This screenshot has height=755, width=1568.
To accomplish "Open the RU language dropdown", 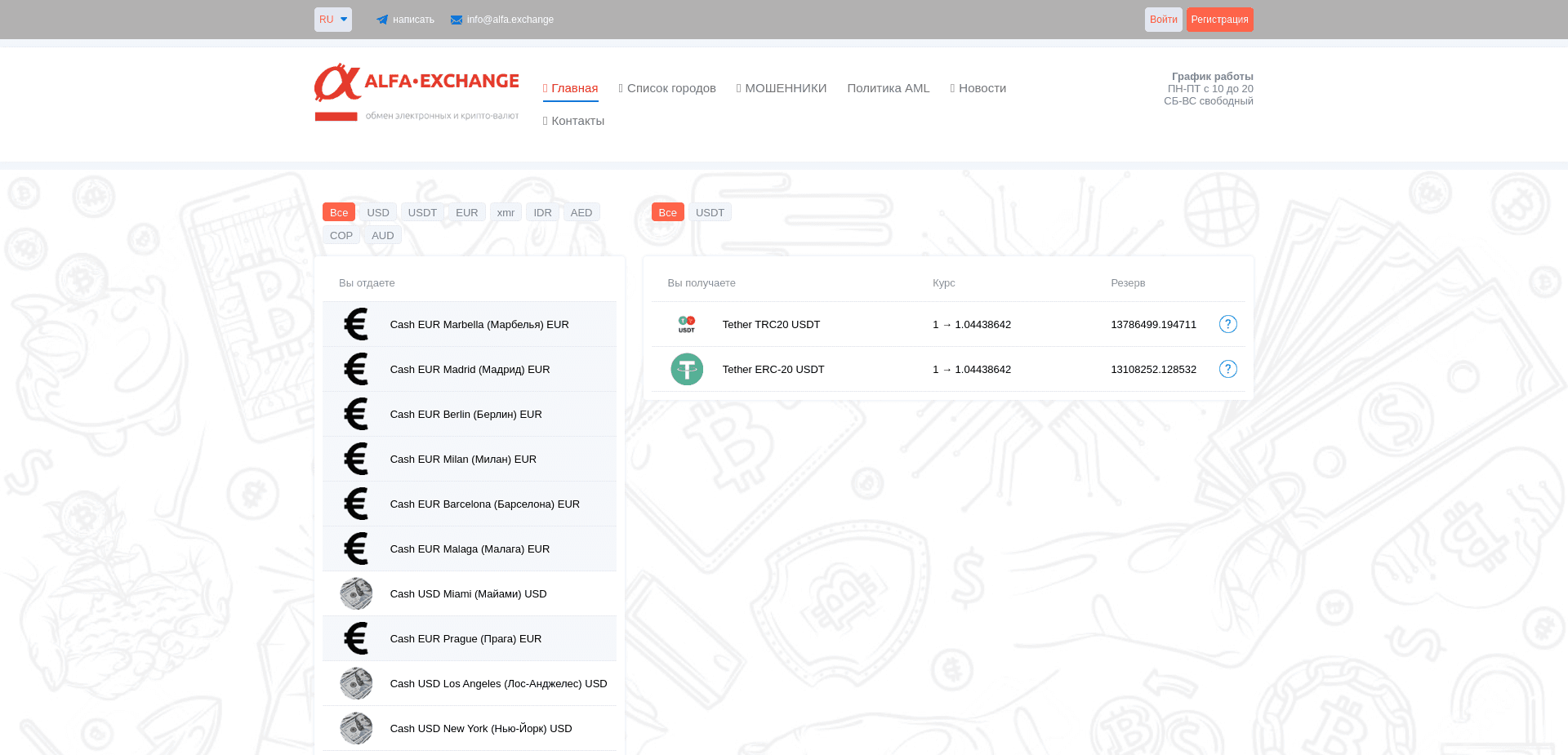I will click(x=332, y=19).
